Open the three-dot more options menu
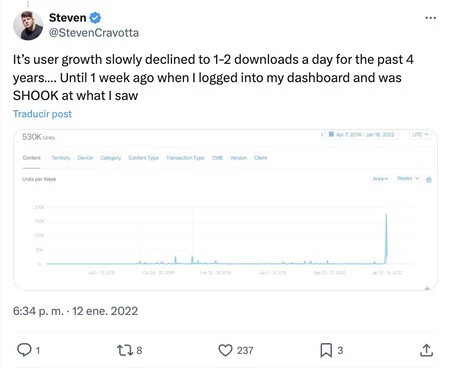 (x=430, y=18)
